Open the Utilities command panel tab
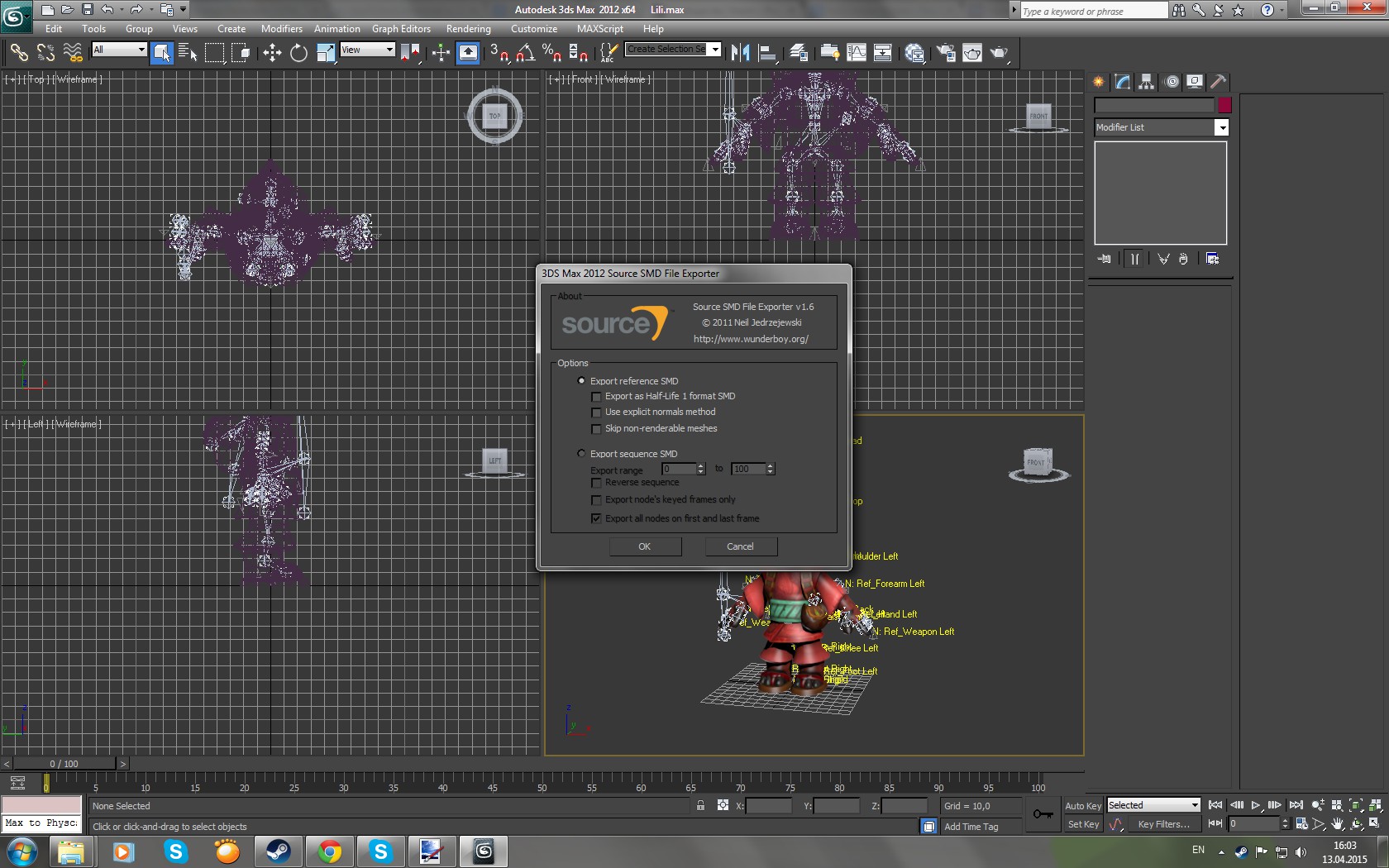The height and width of the screenshot is (868, 1389). click(1218, 81)
